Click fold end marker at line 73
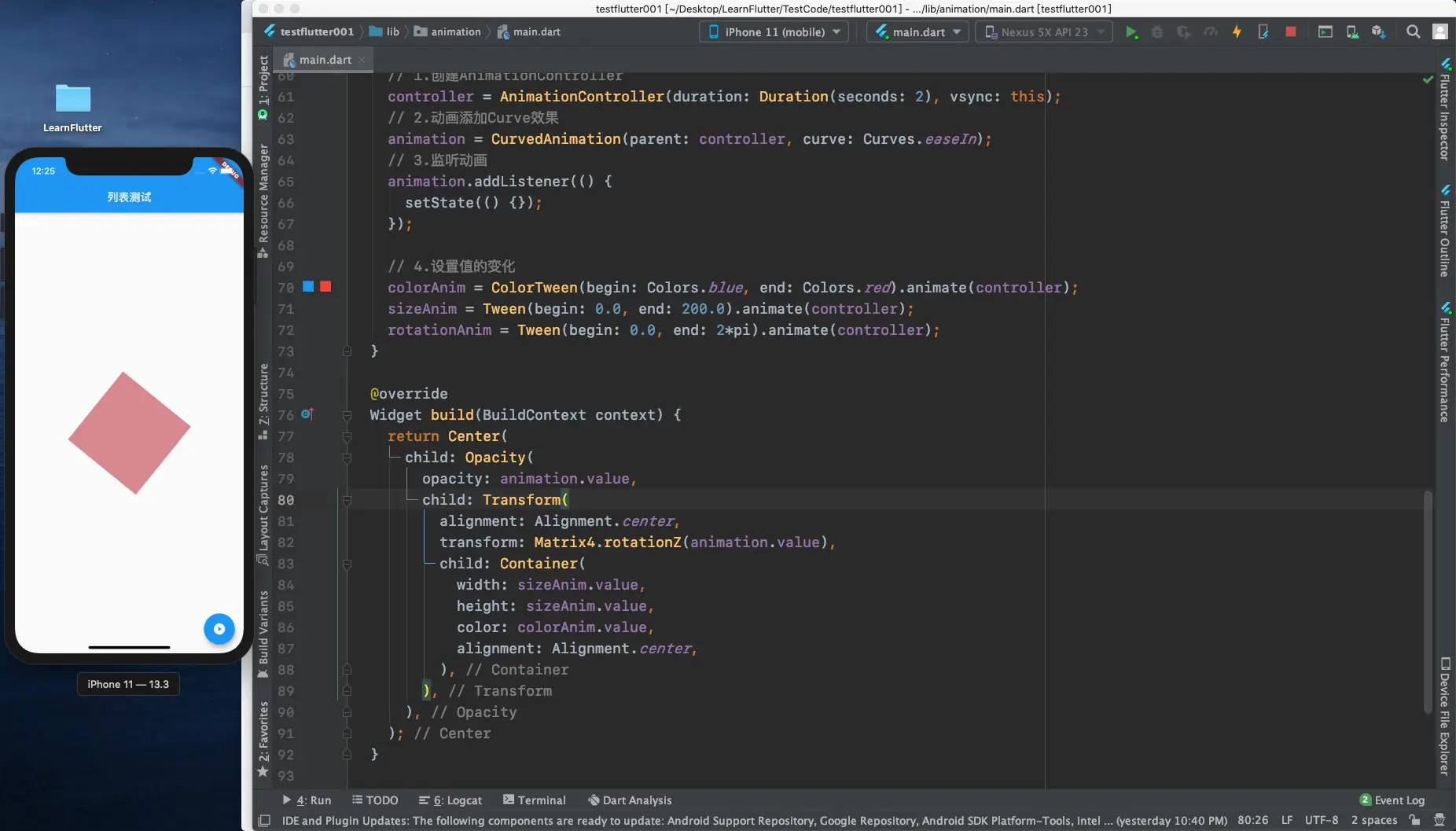The width and height of the screenshot is (1456, 831). 347,351
